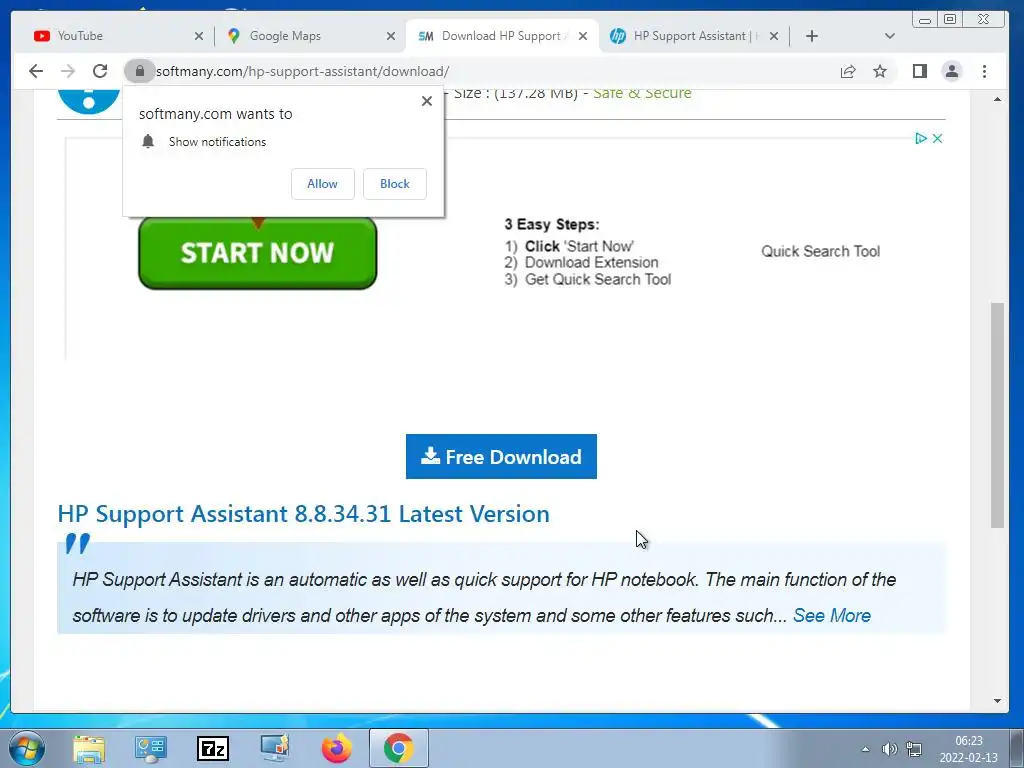Open Windows Explorer from taskbar
1024x768 pixels.
click(x=89, y=748)
